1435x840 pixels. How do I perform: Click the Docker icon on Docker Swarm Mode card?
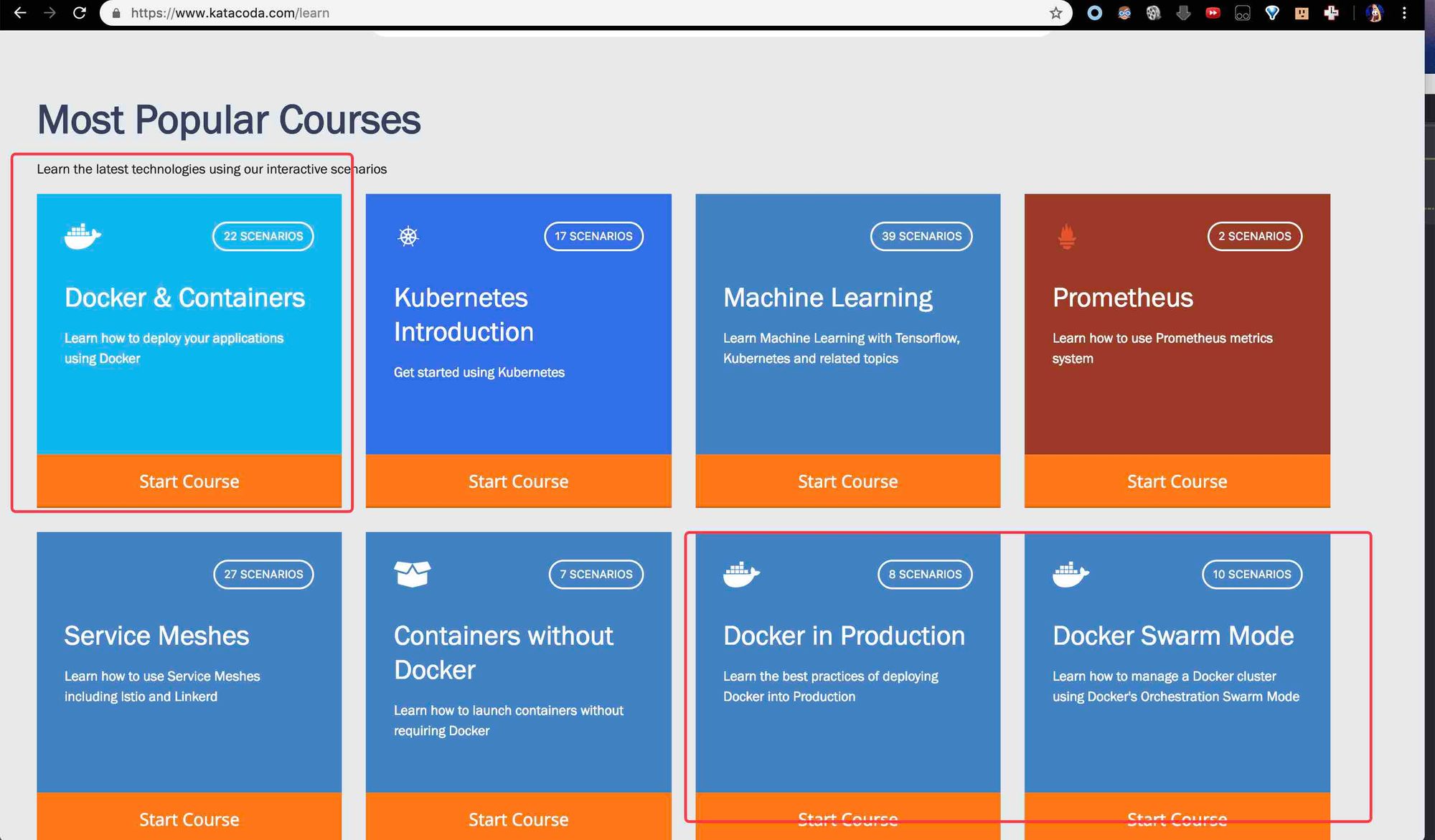[1071, 574]
